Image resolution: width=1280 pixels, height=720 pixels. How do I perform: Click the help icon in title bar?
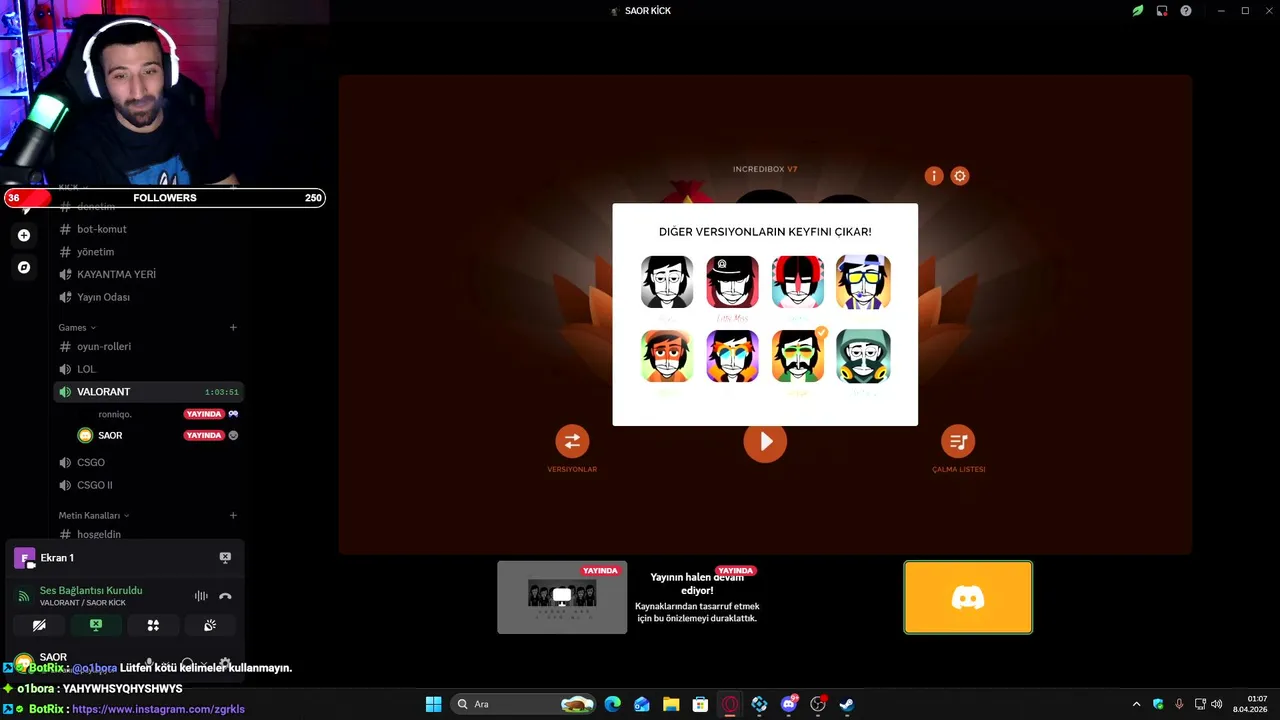coord(1186,11)
